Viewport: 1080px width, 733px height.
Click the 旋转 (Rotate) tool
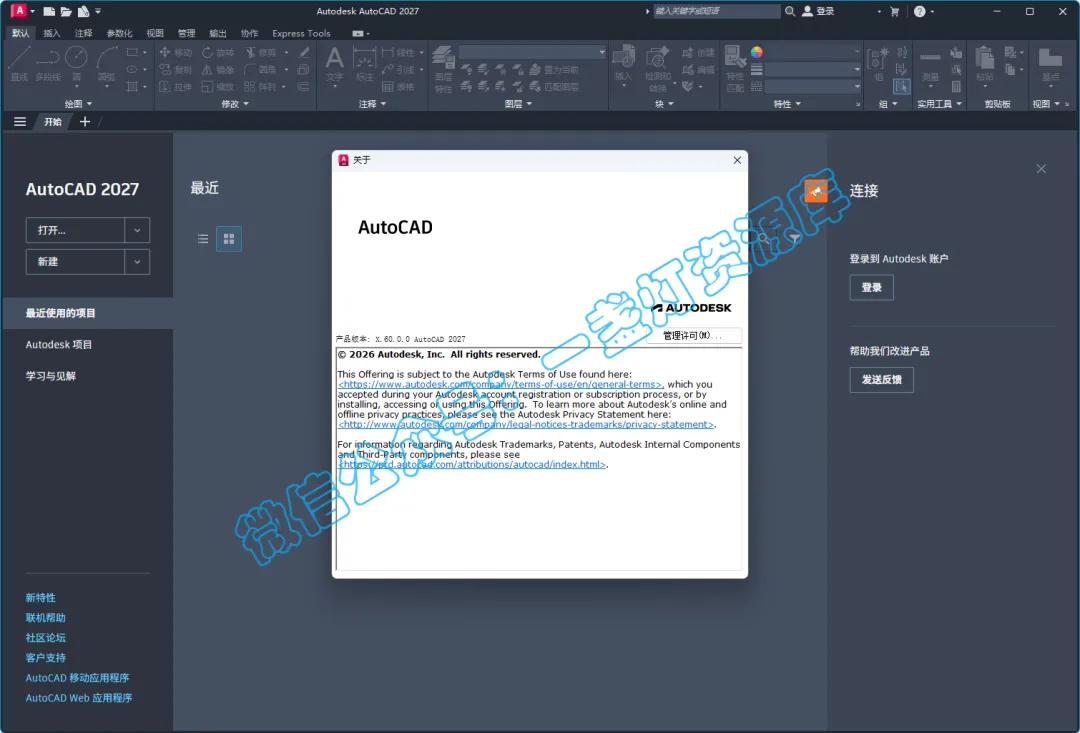coord(218,52)
